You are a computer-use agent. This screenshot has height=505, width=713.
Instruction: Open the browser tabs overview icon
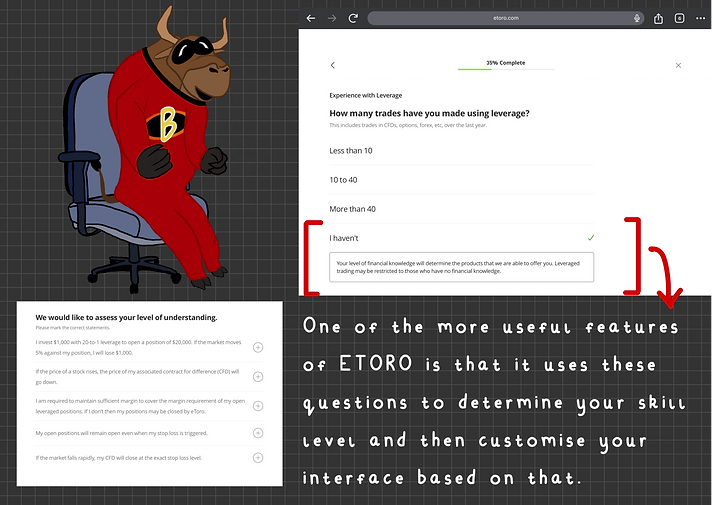coord(679,18)
